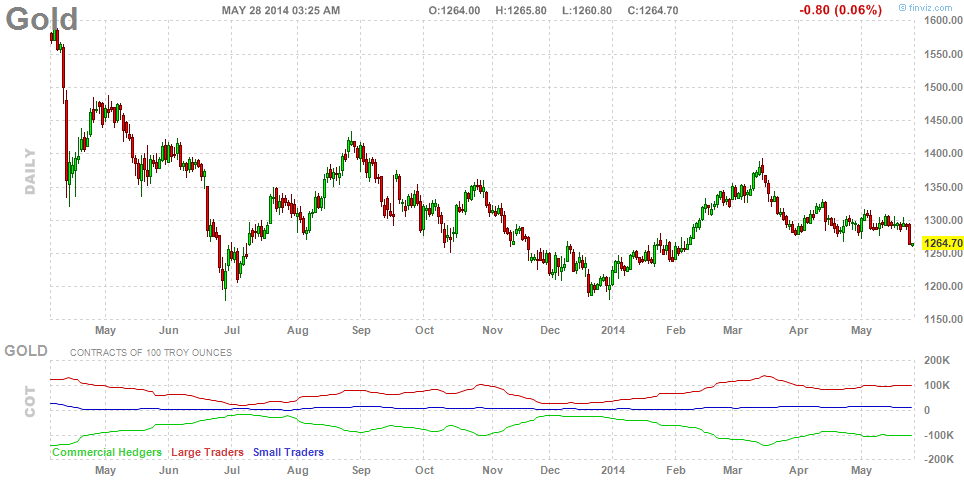Viewport: 964px width, 480px height.
Task: Click the vertical DAILY timeframe label
Action: (x=31, y=171)
